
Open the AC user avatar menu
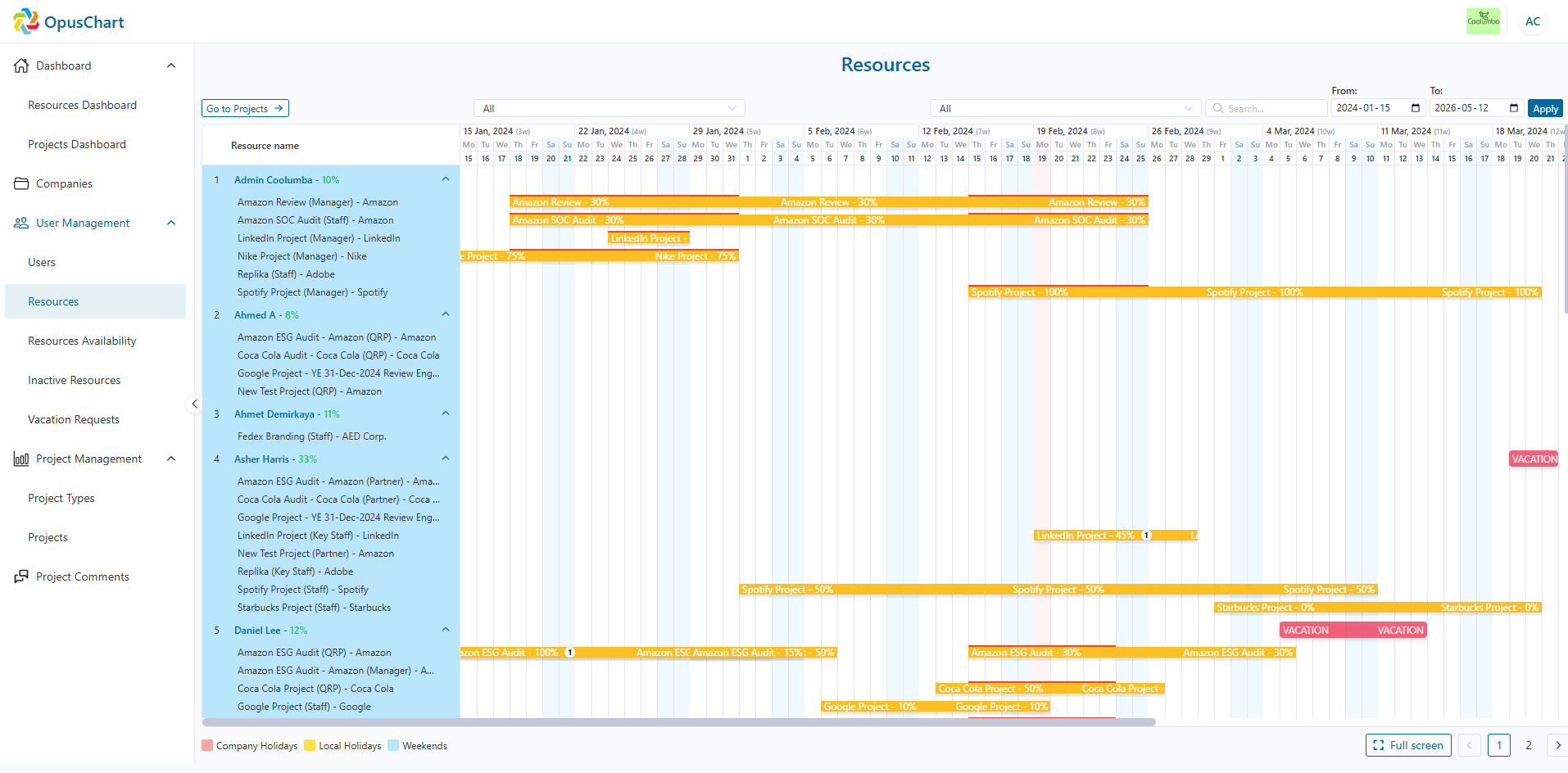pyautogui.click(x=1533, y=21)
